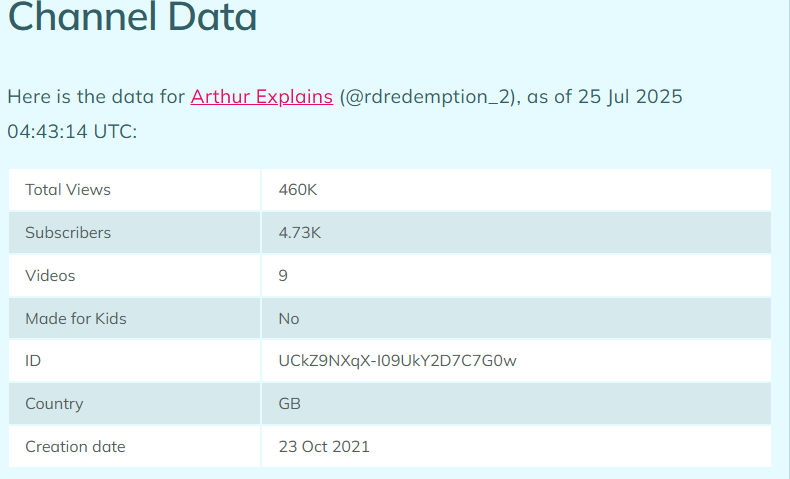Click the @rdredemption_2 handle text

(427, 97)
